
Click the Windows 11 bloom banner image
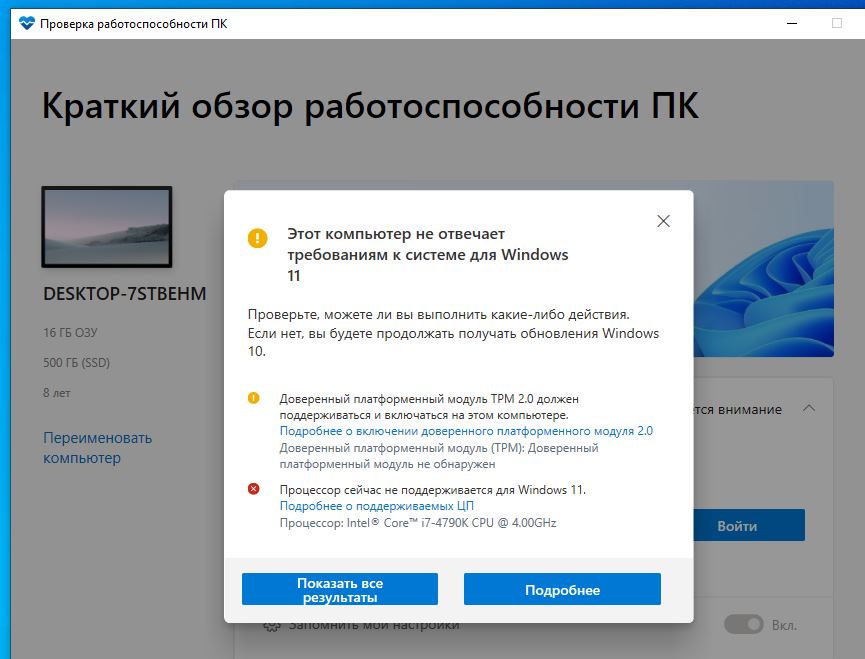click(764, 269)
